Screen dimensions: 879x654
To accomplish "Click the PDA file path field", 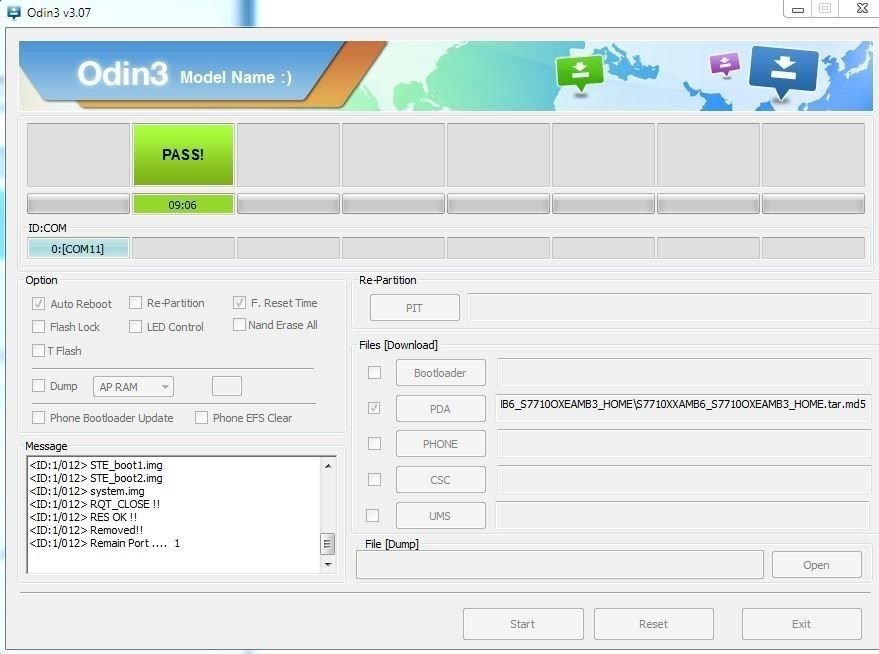I will 683,408.
